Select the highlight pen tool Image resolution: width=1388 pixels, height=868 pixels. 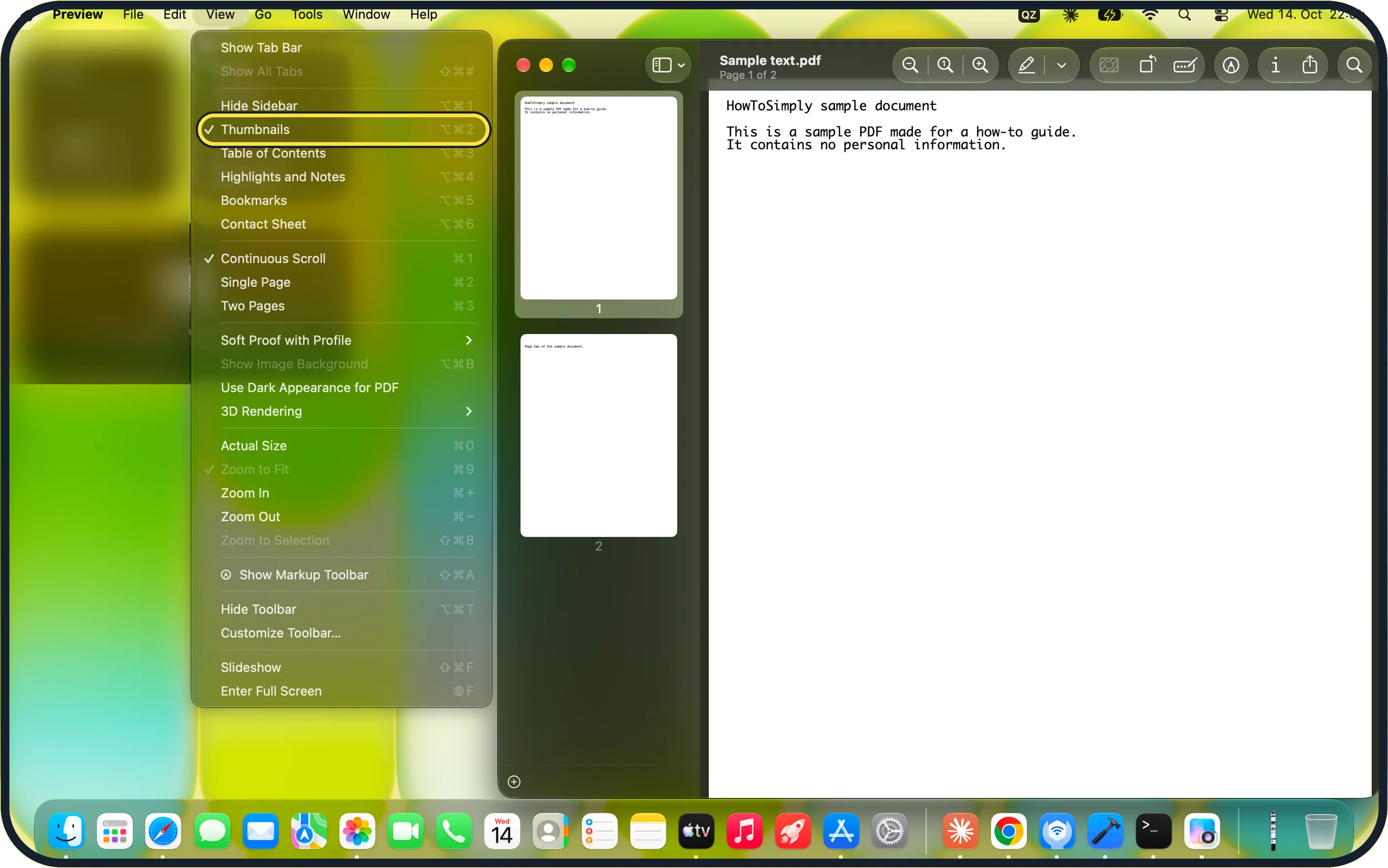[1027, 65]
